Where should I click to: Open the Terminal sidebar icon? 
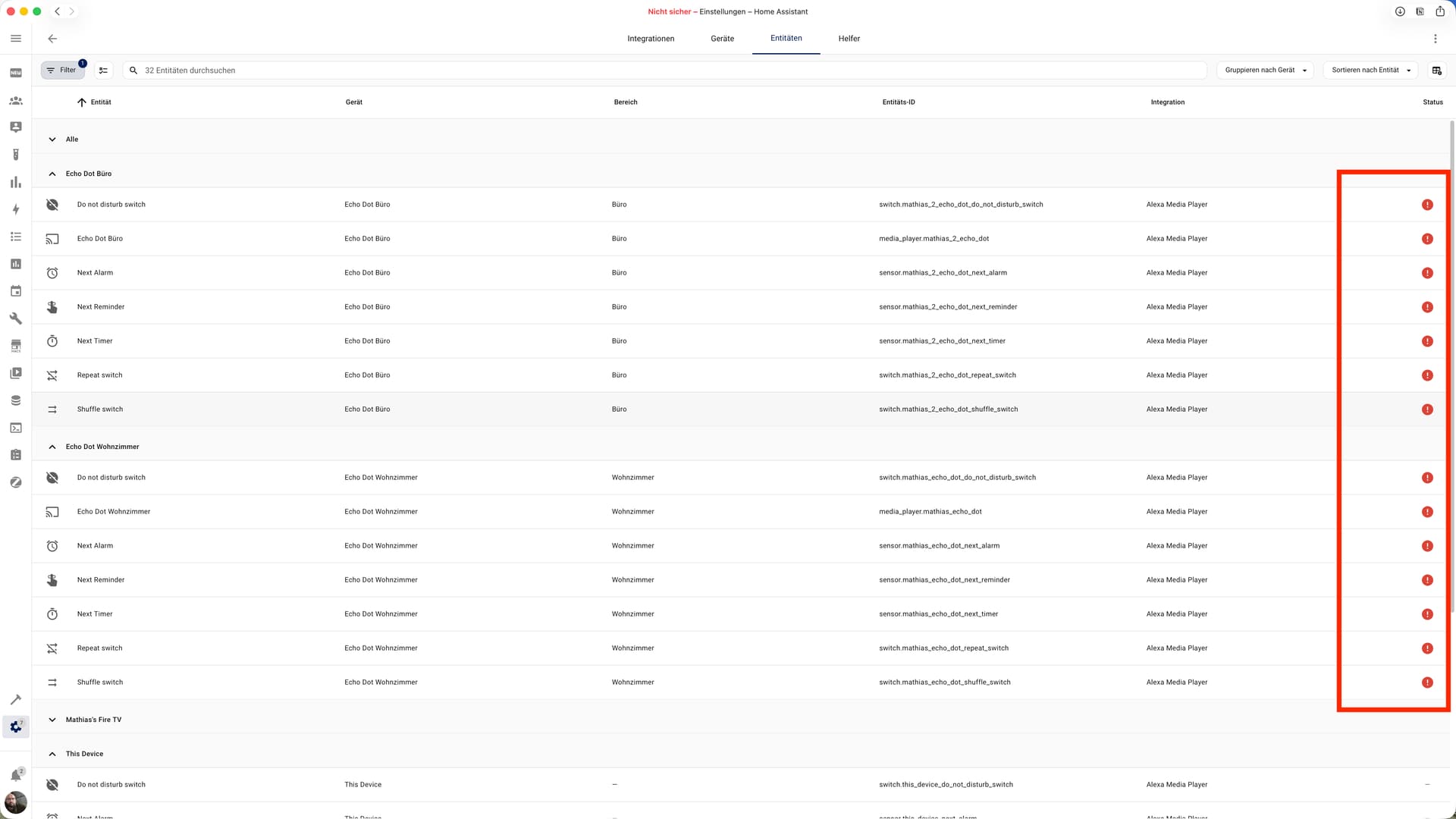[x=16, y=428]
